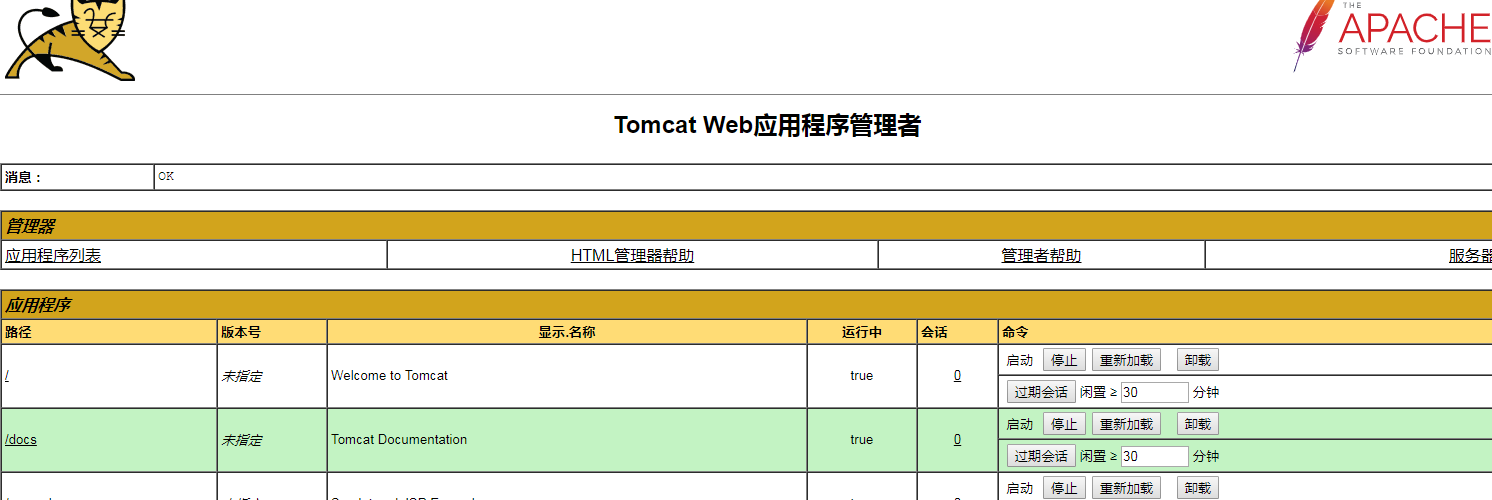The image size is (1492, 500).
Task: Click 过期会话 button in the /docs row
Action: (1041, 456)
